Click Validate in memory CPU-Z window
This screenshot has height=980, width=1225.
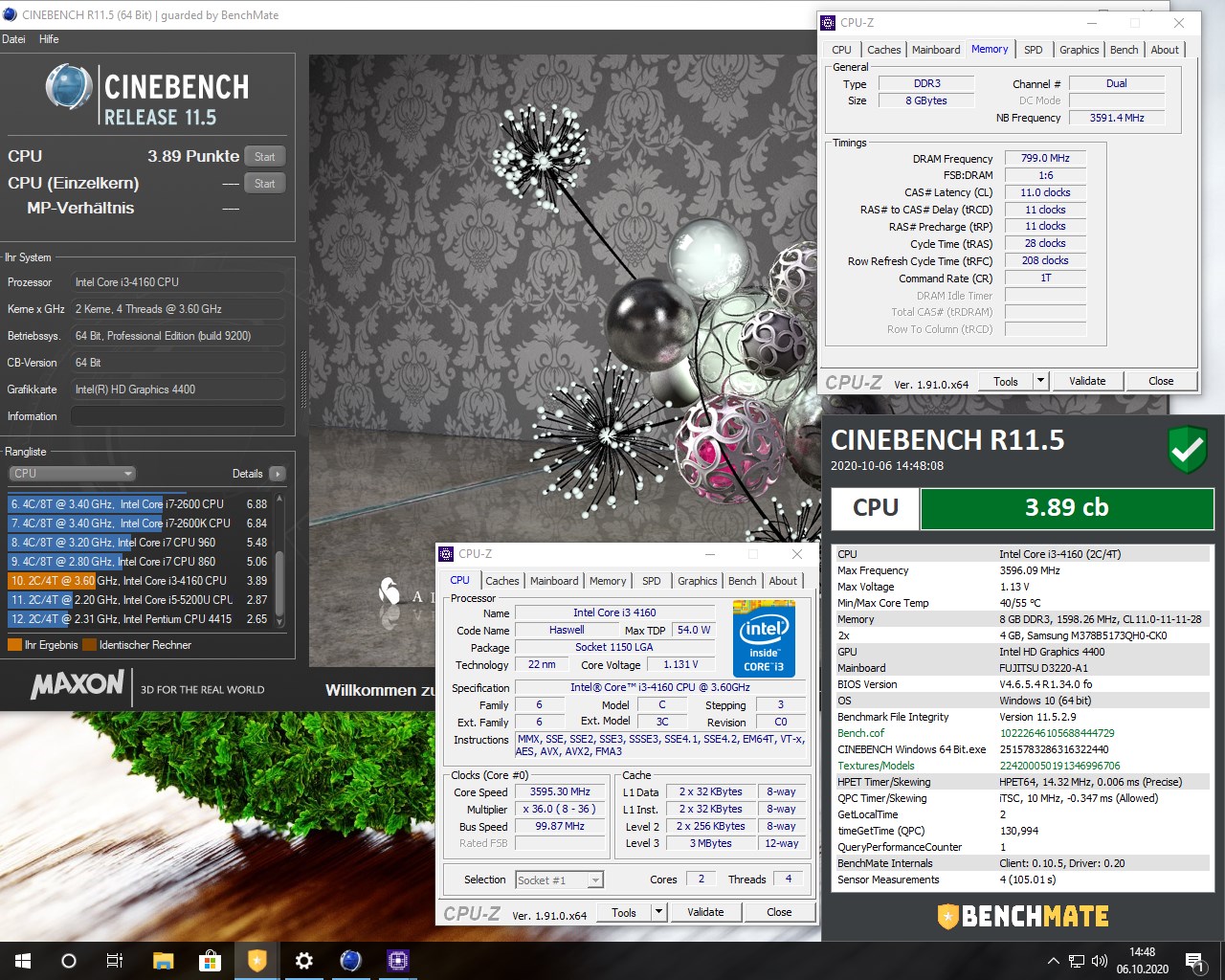[1087, 381]
